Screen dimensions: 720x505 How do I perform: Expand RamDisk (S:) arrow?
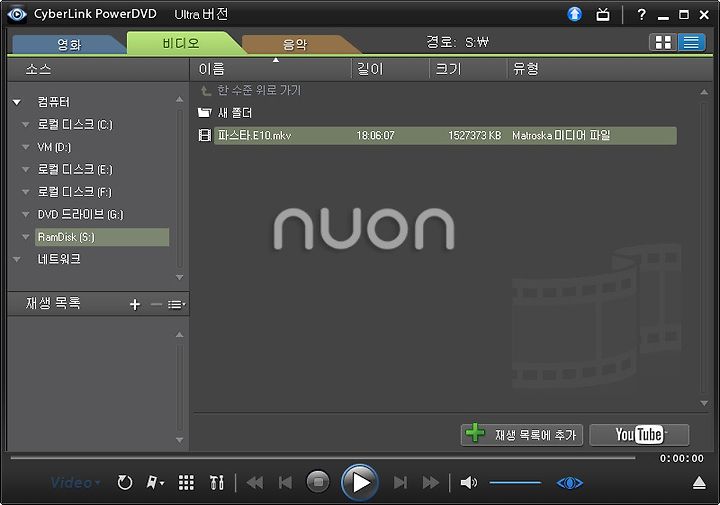(x=26, y=237)
